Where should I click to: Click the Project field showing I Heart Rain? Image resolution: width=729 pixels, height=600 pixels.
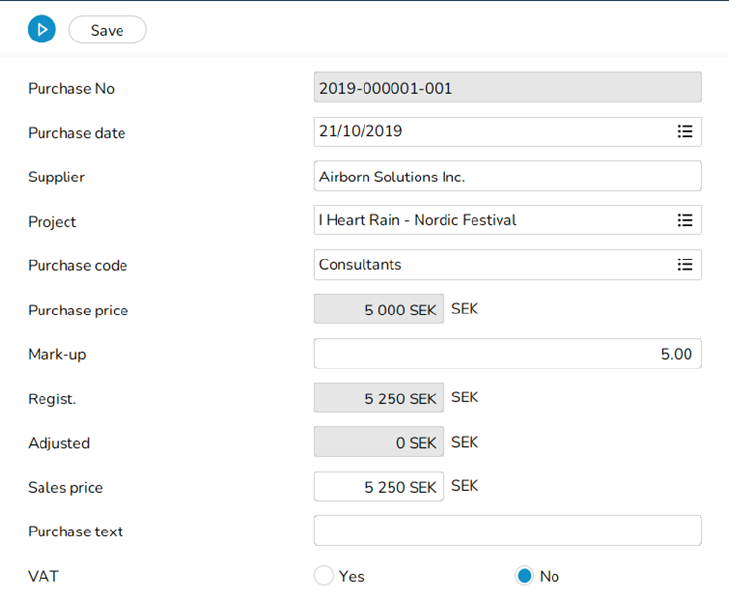490,220
